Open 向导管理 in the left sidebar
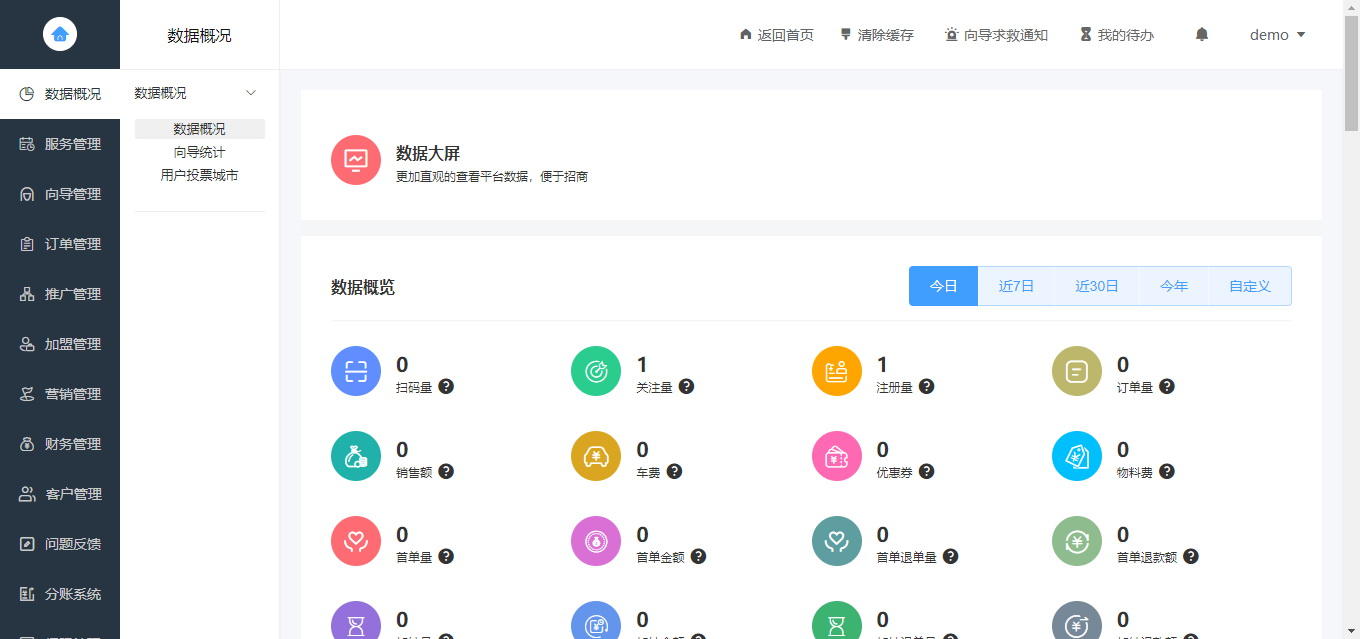1360x639 pixels. tap(60, 194)
